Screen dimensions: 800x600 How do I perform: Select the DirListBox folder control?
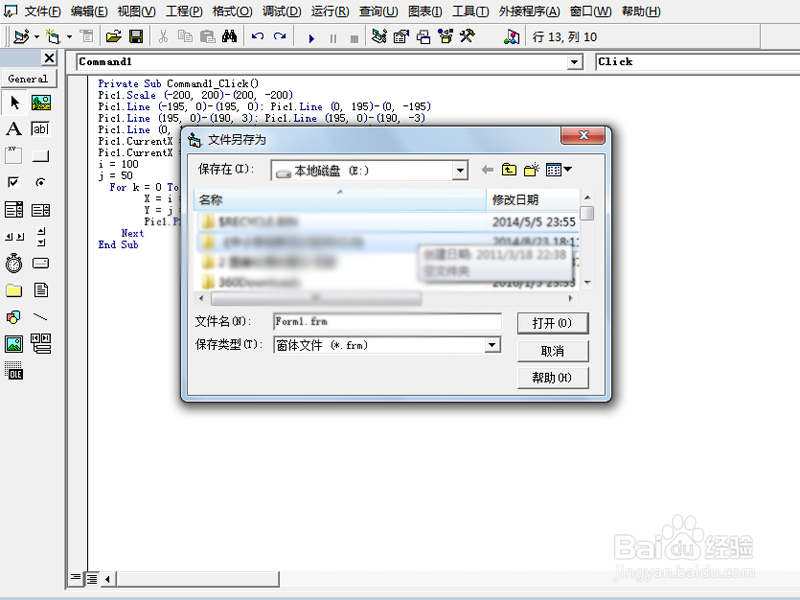point(14,290)
